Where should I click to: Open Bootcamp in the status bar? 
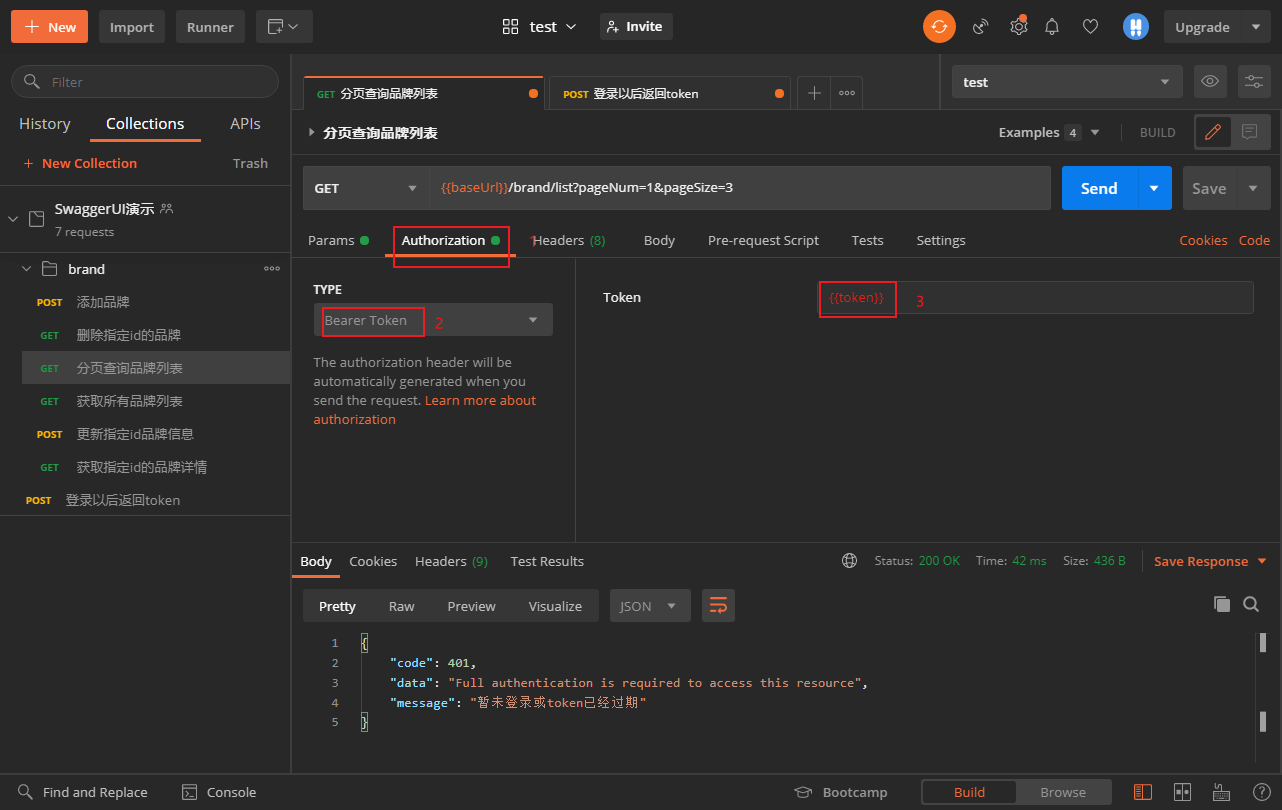click(x=841, y=792)
